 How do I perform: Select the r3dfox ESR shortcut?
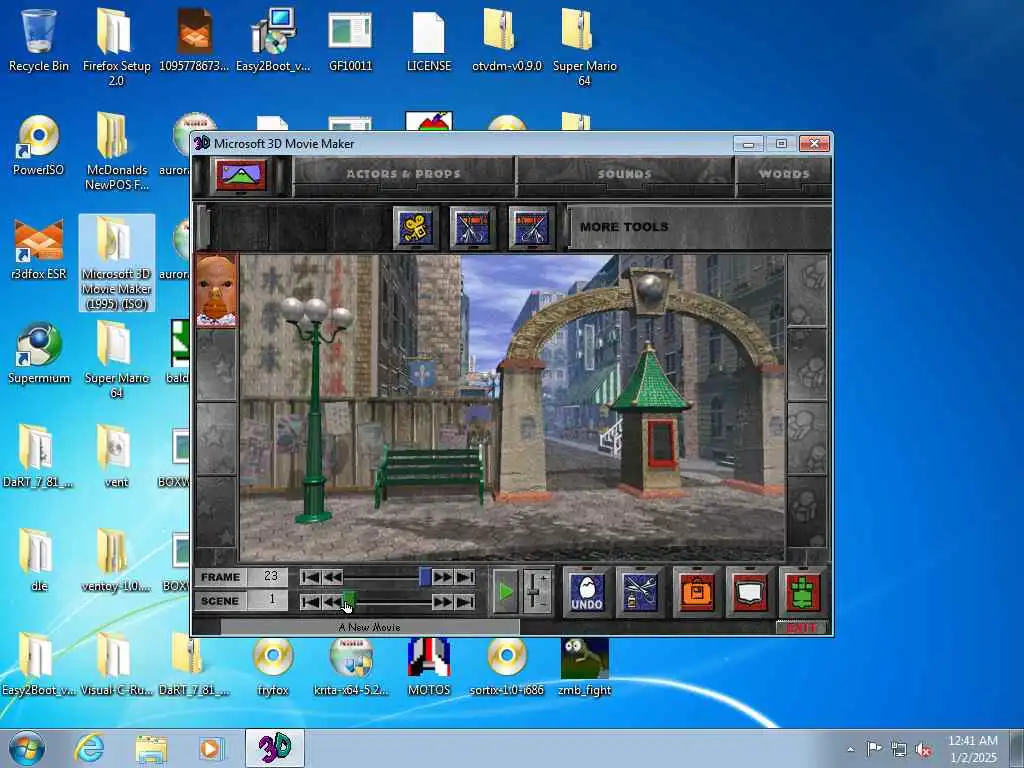click(39, 249)
